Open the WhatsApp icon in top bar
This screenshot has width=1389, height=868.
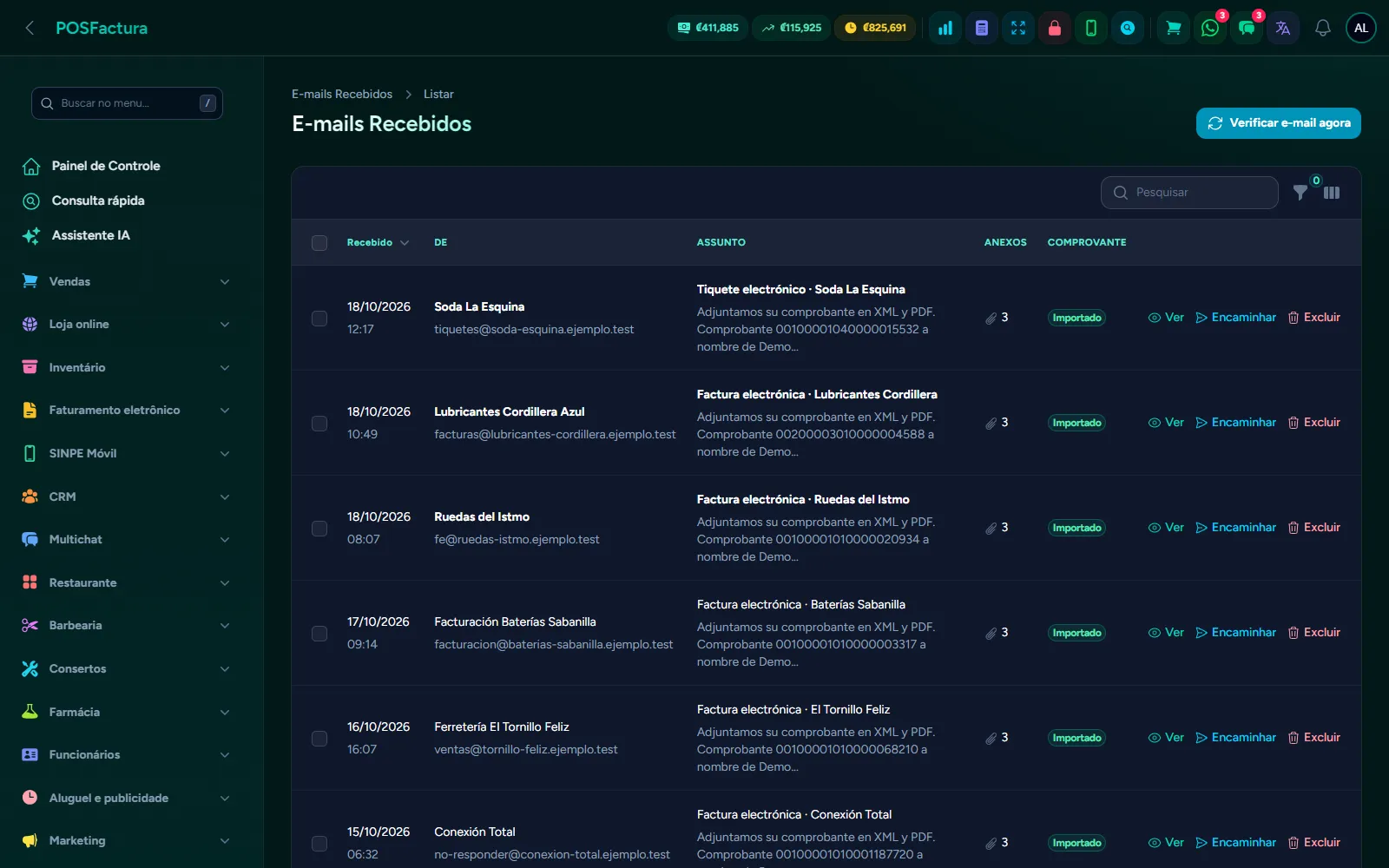coord(1209,28)
